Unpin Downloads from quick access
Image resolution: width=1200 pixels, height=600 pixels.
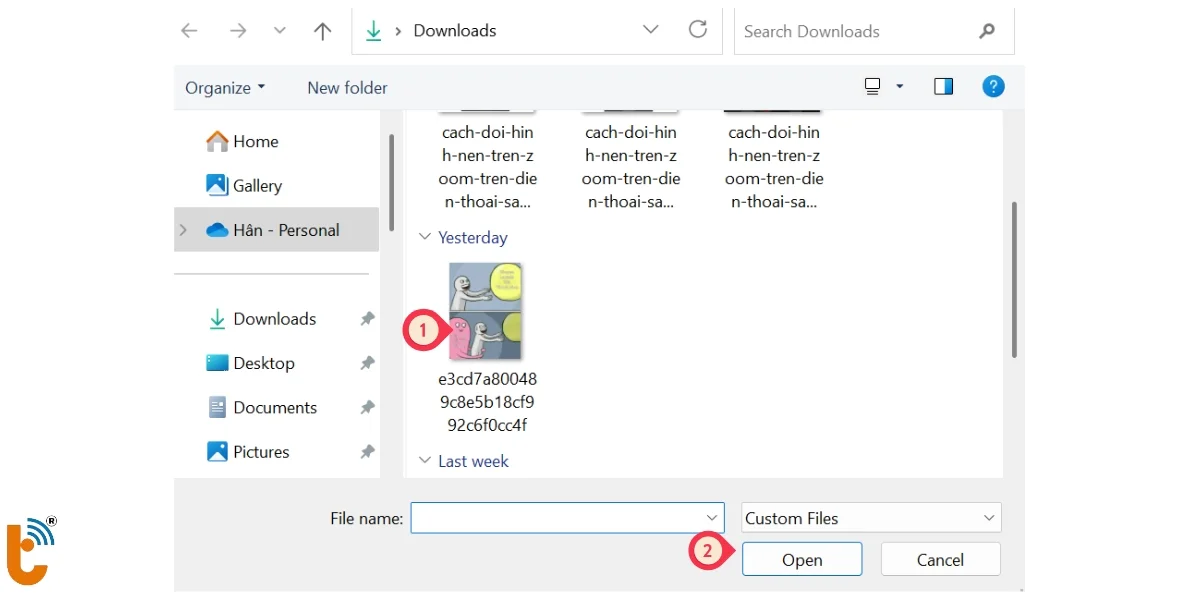(x=367, y=319)
